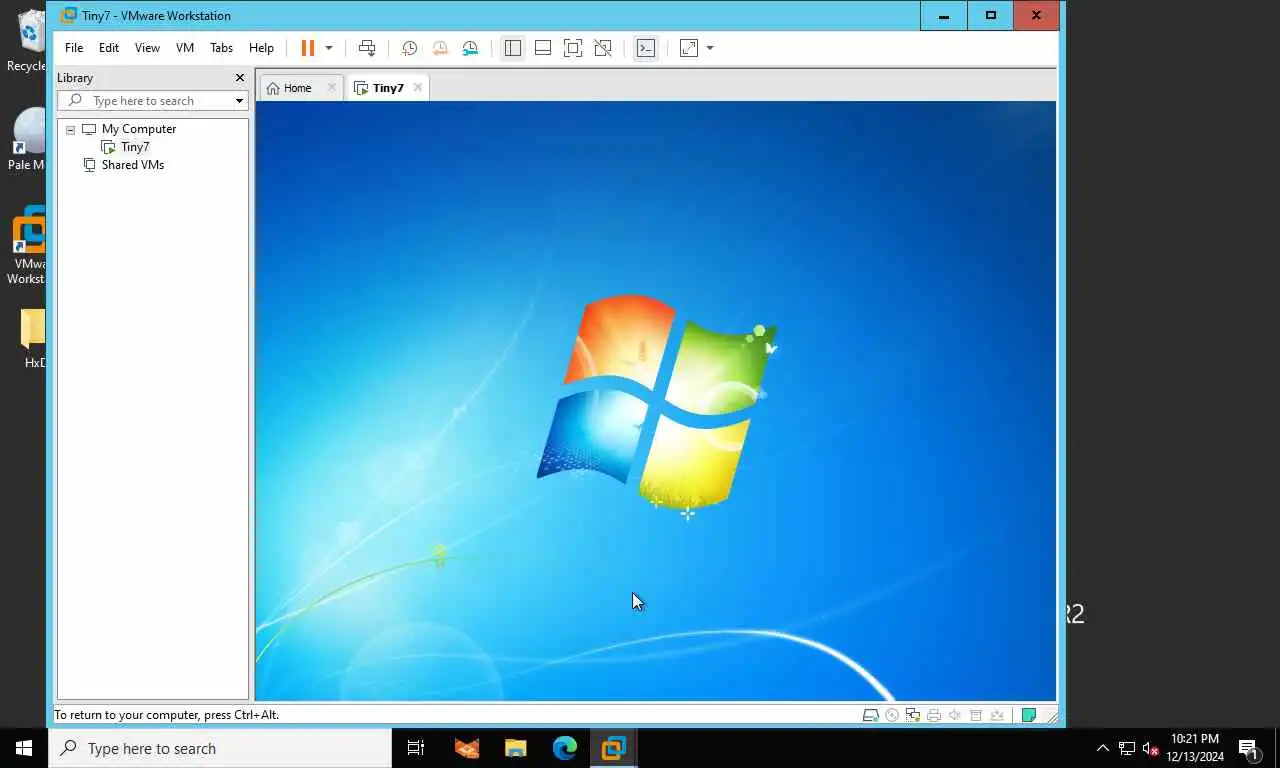This screenshot has width=1280, height=768.
Task: Toggle the console view button
Action: point(646,48)
